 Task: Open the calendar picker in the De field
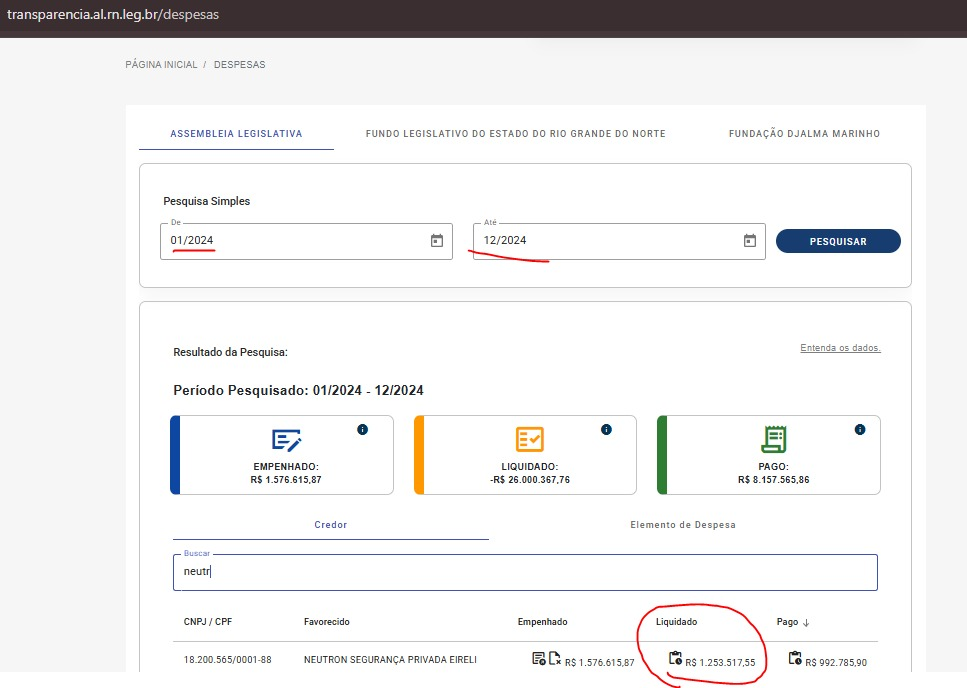tap(437, 240)
